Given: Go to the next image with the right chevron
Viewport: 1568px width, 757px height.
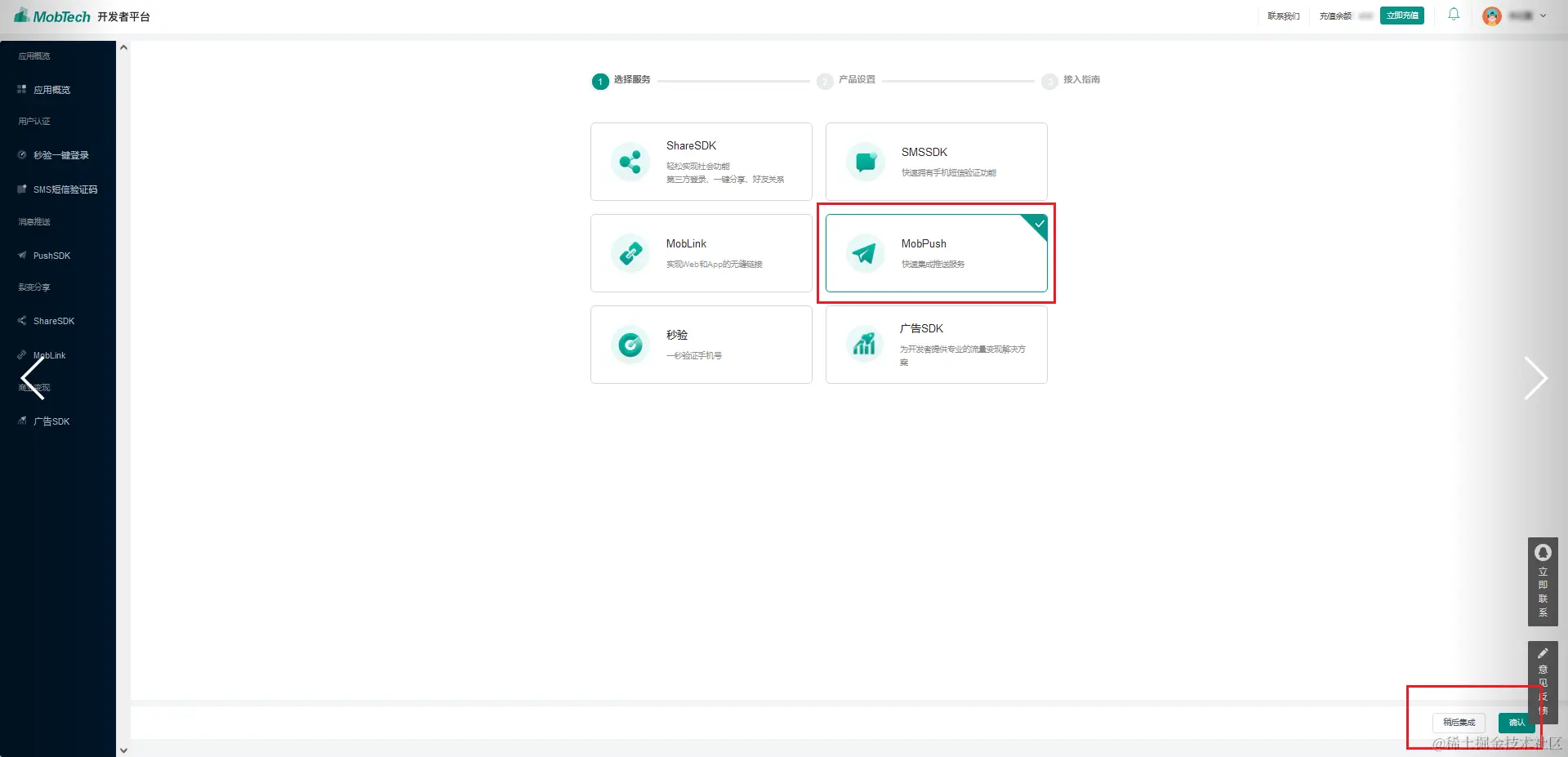Looking at the screenshot, I should (1535, 378).
